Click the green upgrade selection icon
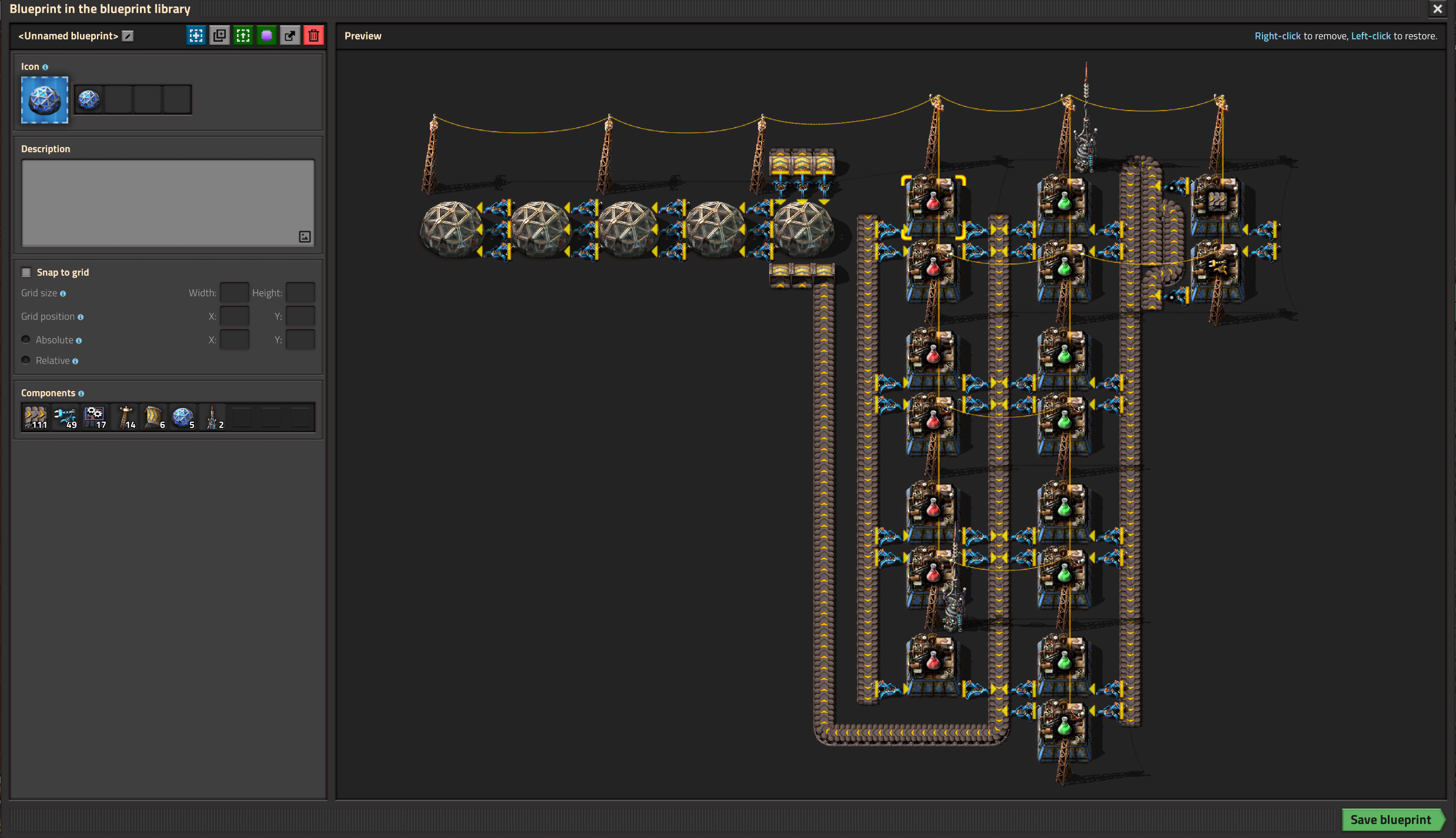This screenshot has width=1456, height=838. (243, 35)
